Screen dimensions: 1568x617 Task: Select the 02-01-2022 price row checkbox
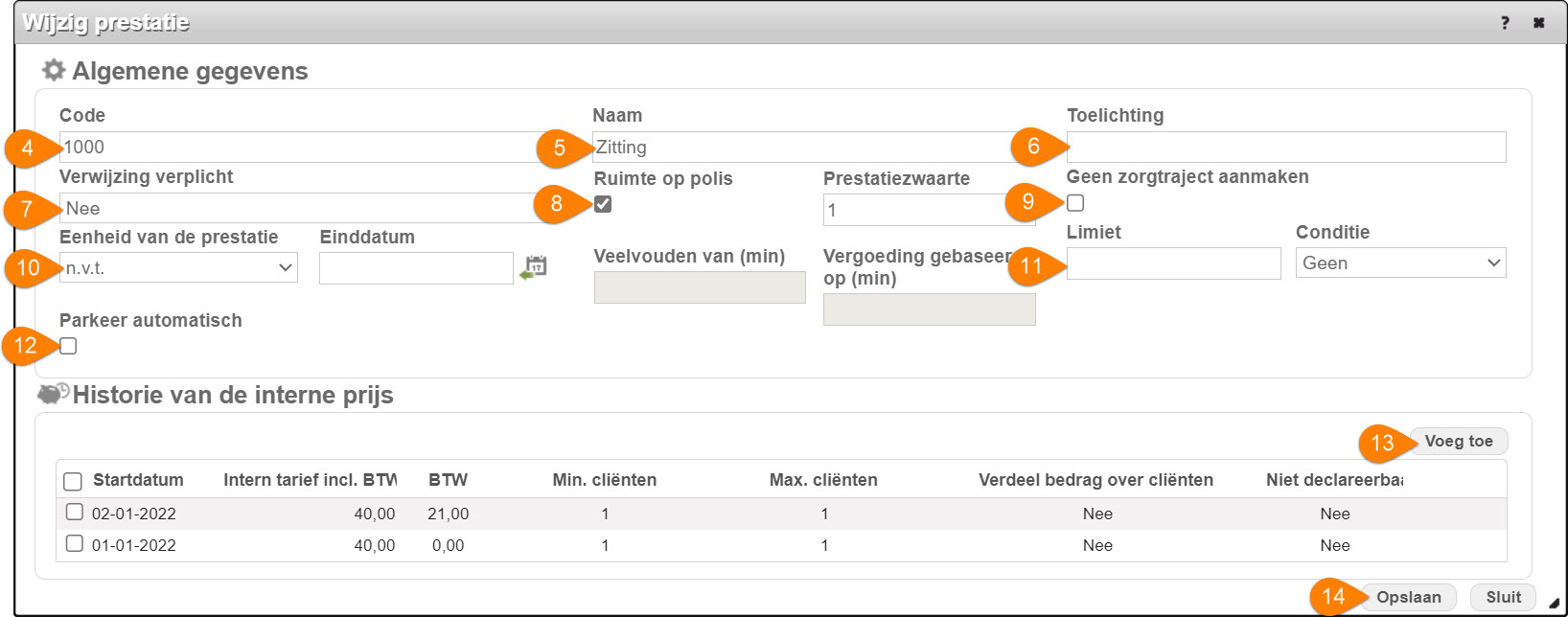point(75,513)
